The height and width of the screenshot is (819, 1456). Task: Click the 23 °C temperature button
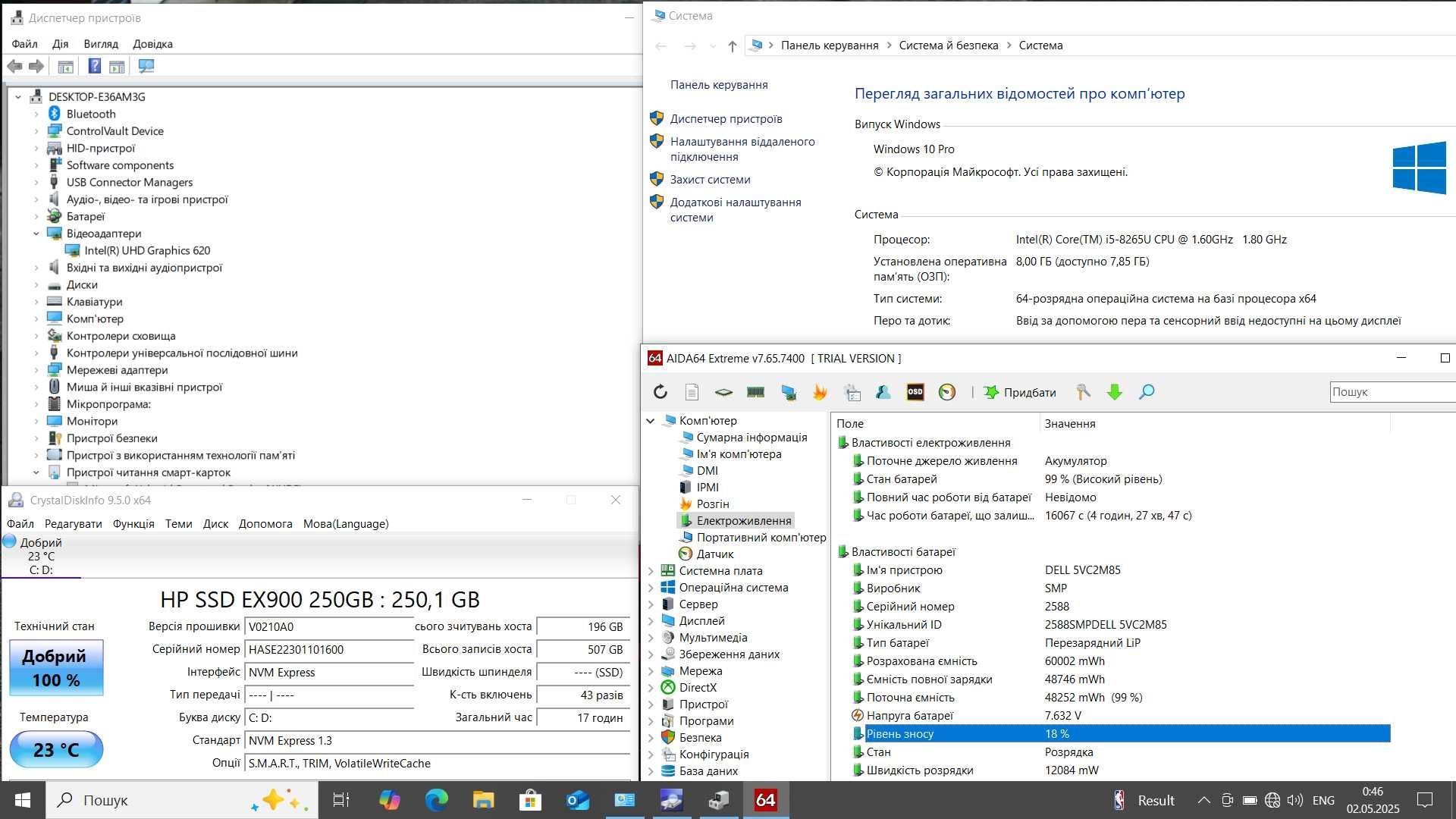[x=56, y=750]
